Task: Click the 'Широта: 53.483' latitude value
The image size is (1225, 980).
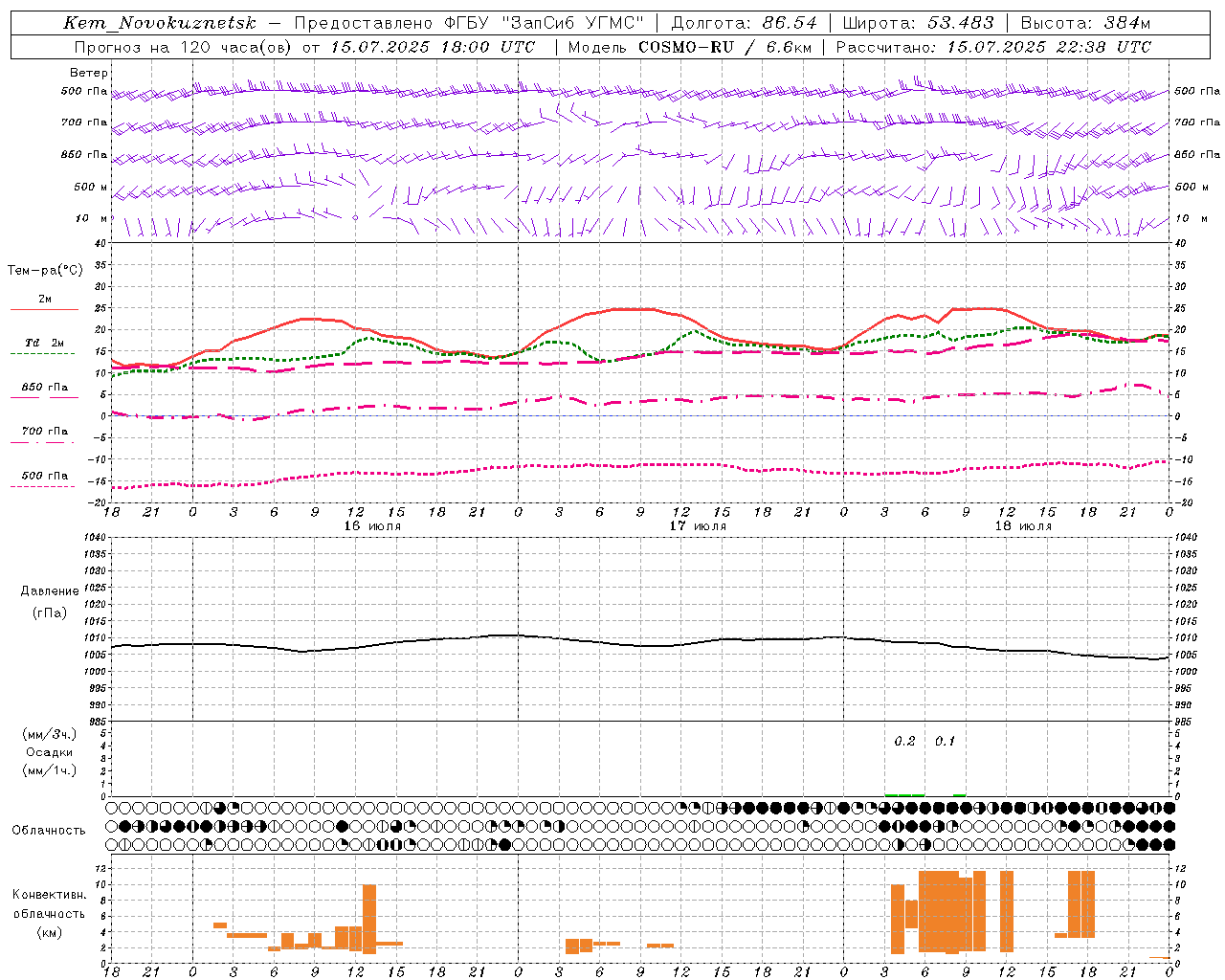Action: [917, 23]
